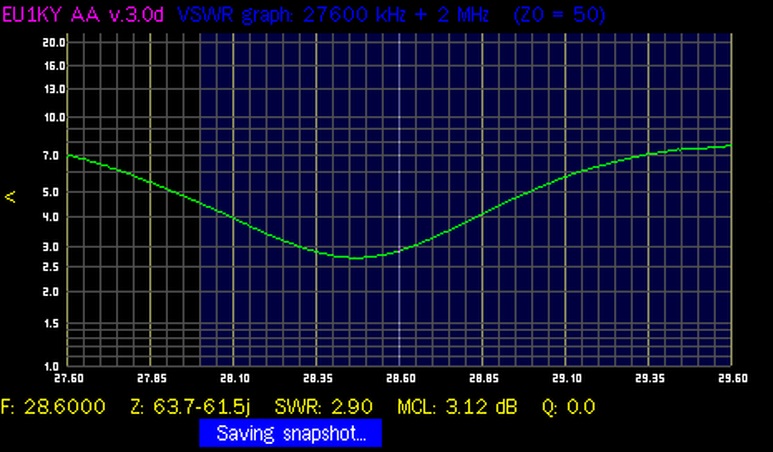
Task: Click the white cursor line at 28.60
Action: tap(399, 200)
